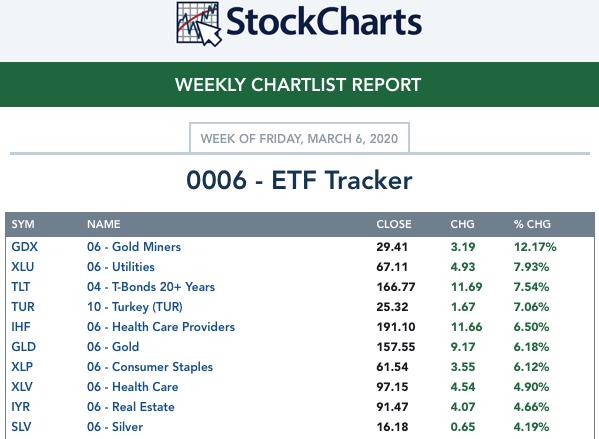The height and width of the screenshot is (439, 599).
Task: Open the GDX symbol link
Action: click(x=24, y=247)
